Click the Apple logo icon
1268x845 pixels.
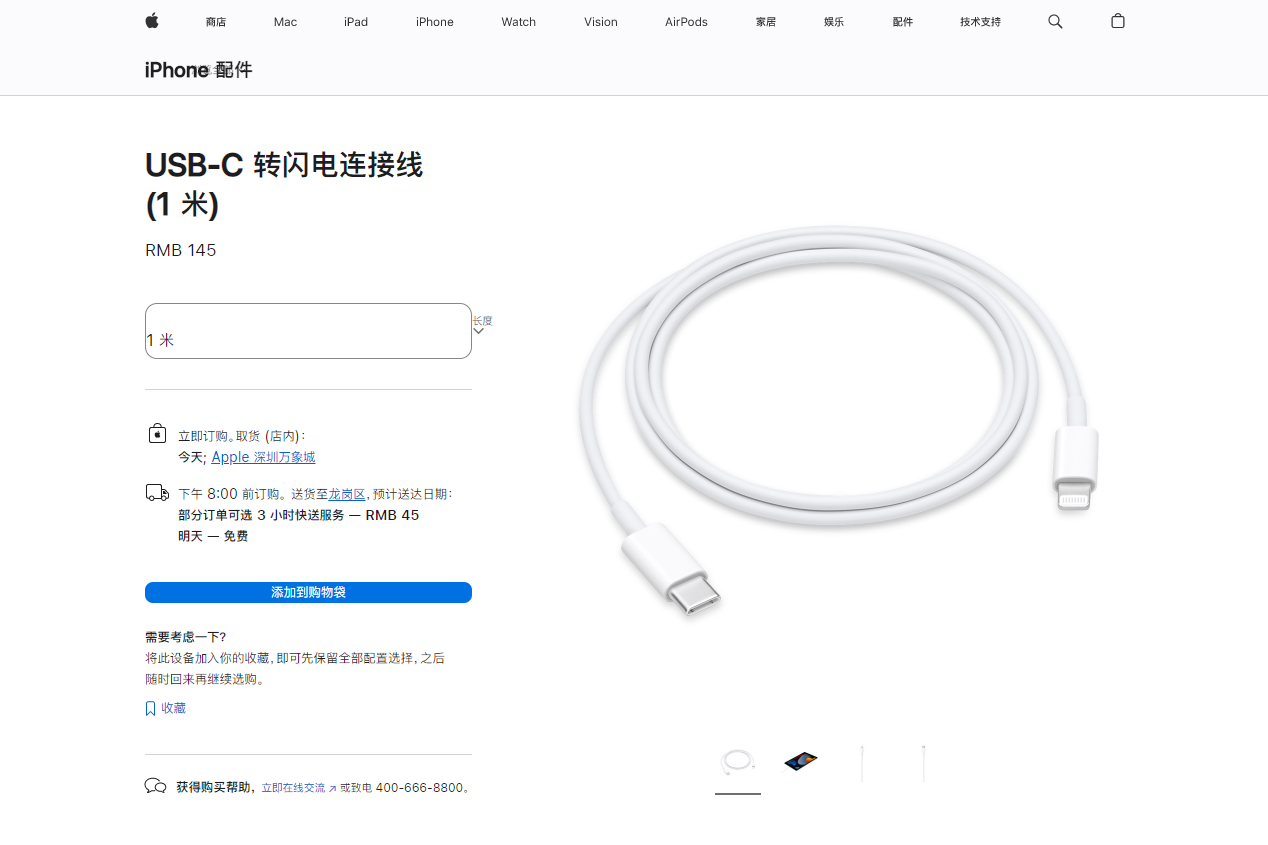pos(152,21)
